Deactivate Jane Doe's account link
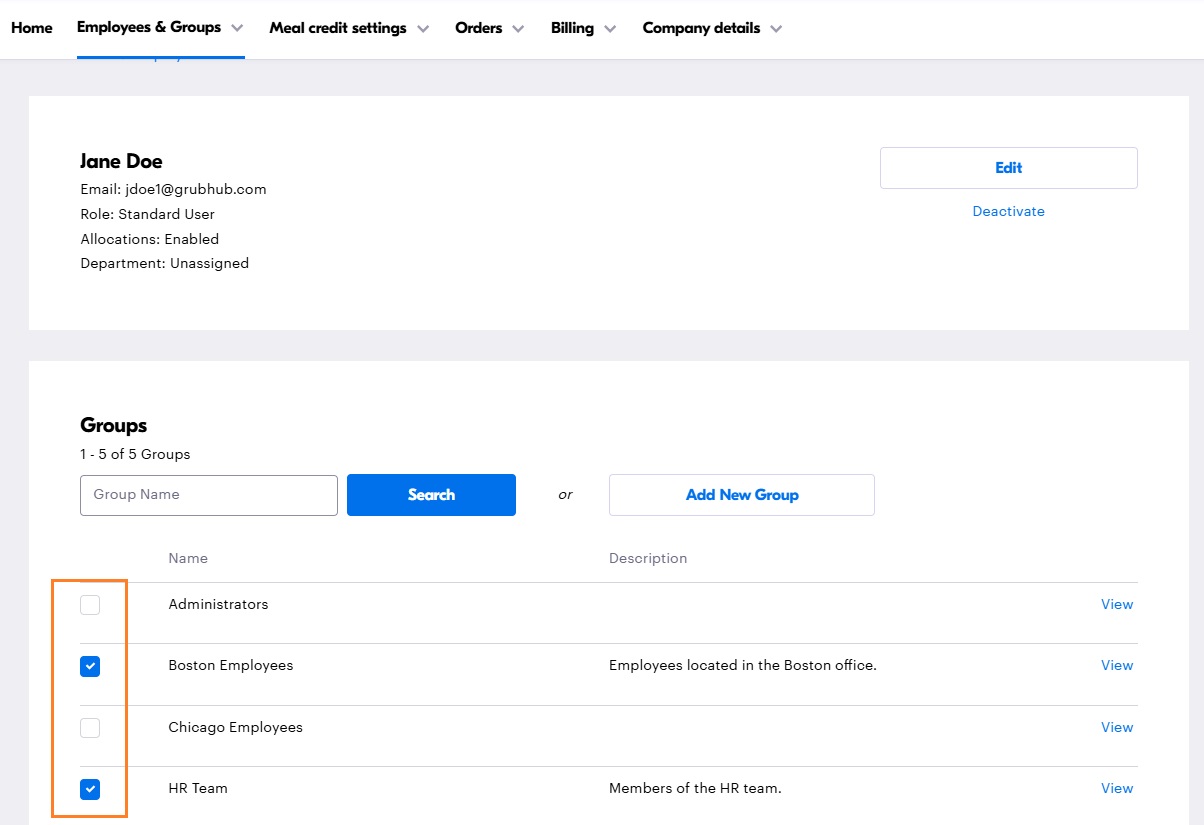Image resolution: width=1204 pixels, height=825 pixels. click(x=1008, y=211)
